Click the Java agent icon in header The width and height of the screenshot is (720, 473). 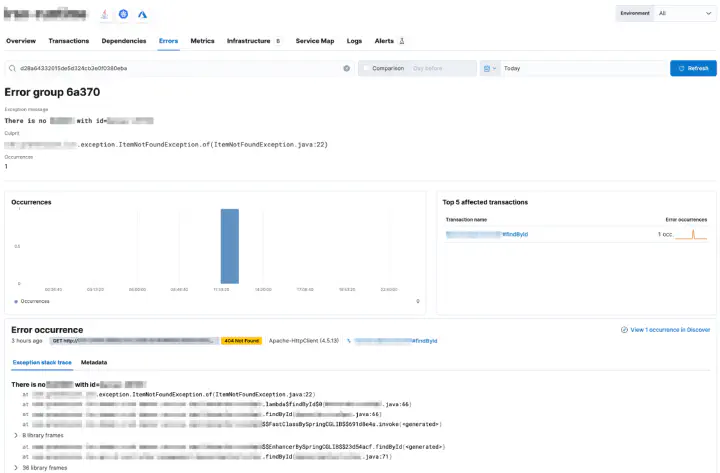click(105, 14)
